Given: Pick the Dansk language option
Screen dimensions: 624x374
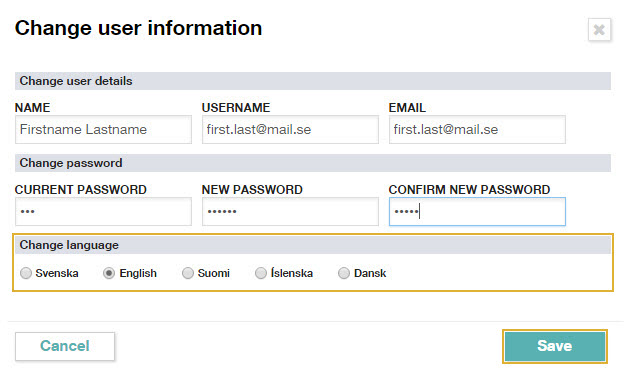Looking at the screenshot, I should point(344,273).
